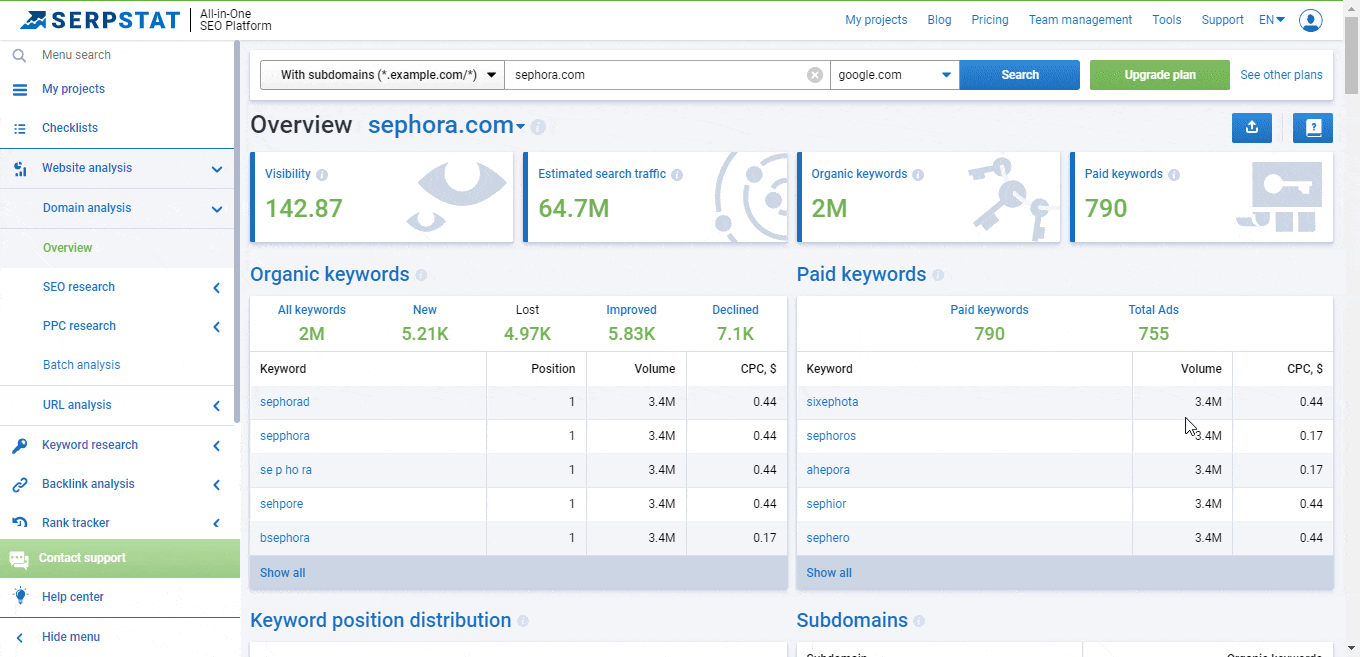1360x657 pixels.
Task: Click the Keyword research key icon
Action: tap(19, 446)
